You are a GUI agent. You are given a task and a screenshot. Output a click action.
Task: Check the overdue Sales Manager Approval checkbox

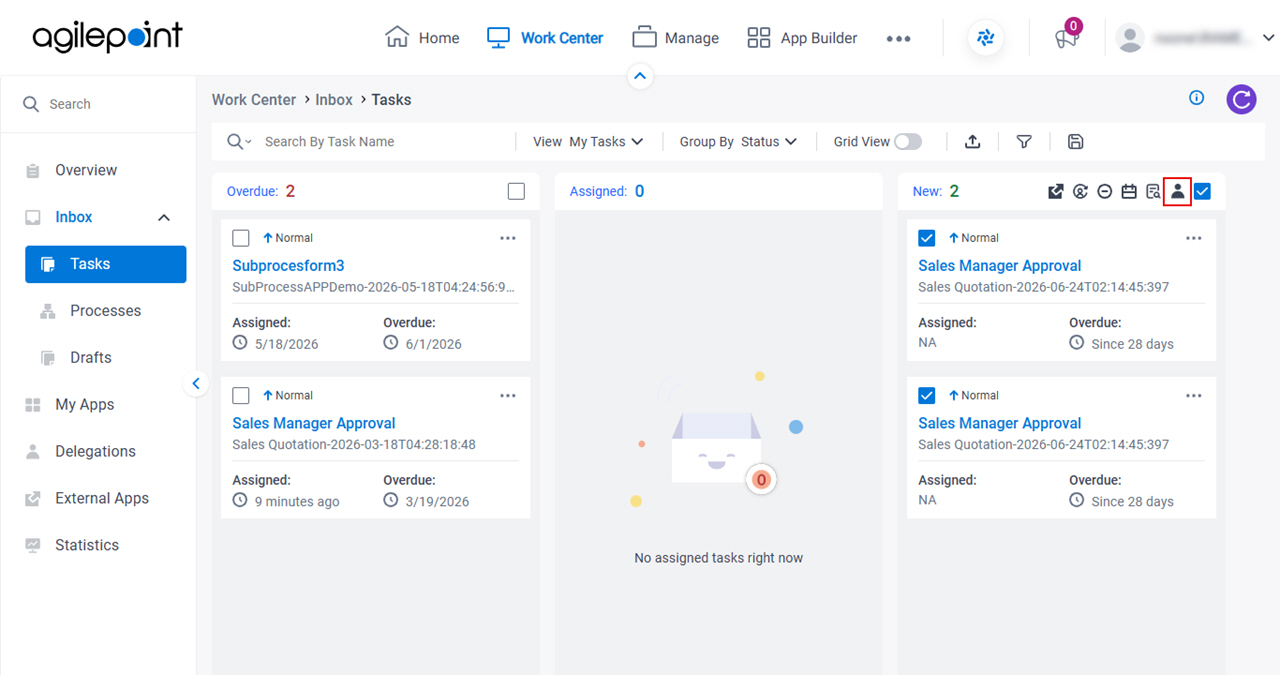(x=241, y=395)
